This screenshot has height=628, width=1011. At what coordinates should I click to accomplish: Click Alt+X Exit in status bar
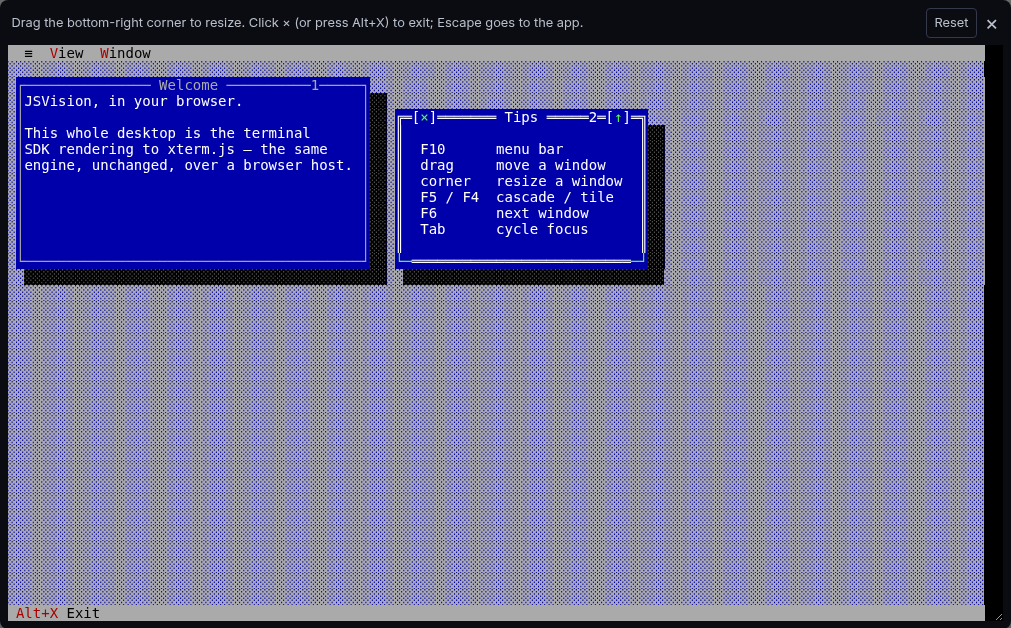pos(57,613)
